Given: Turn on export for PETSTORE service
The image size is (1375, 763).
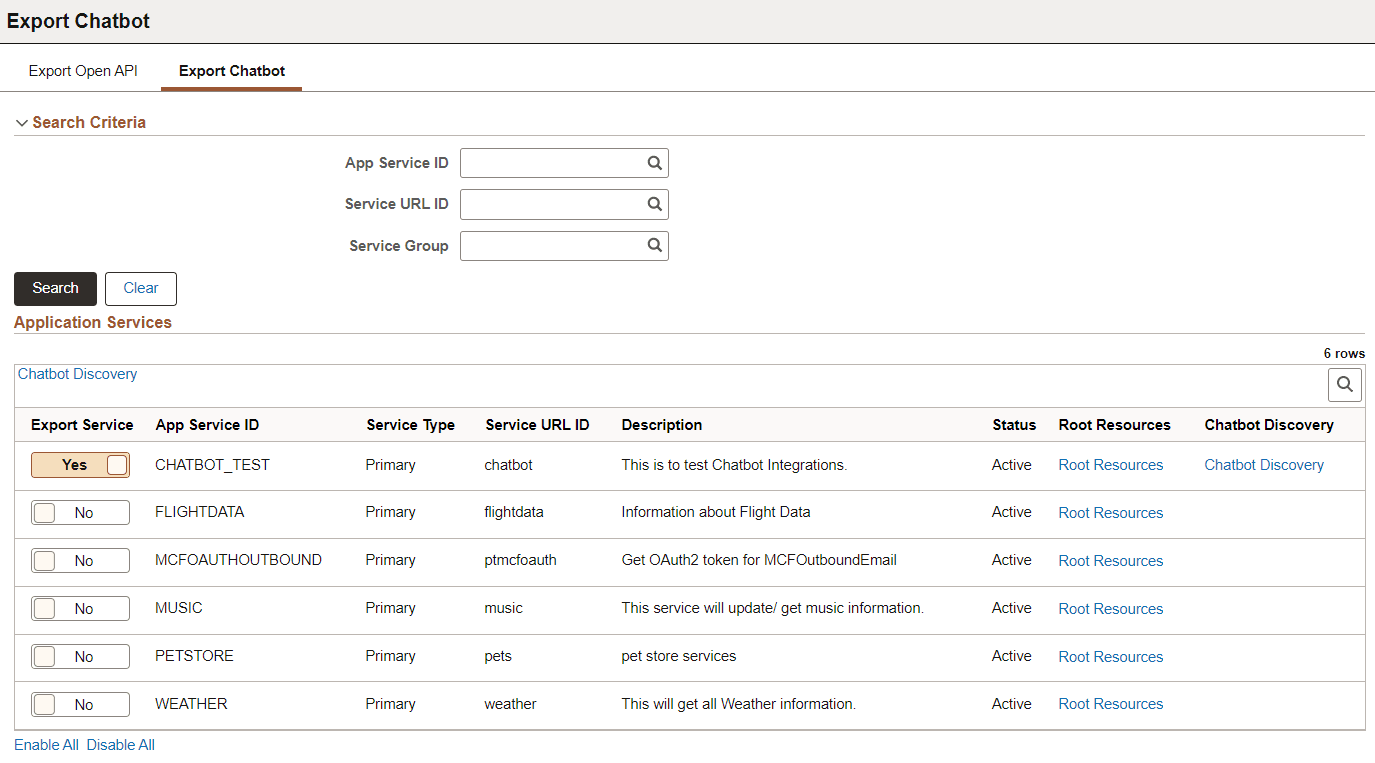Looking at the screenshot, I should click(80, 656).
